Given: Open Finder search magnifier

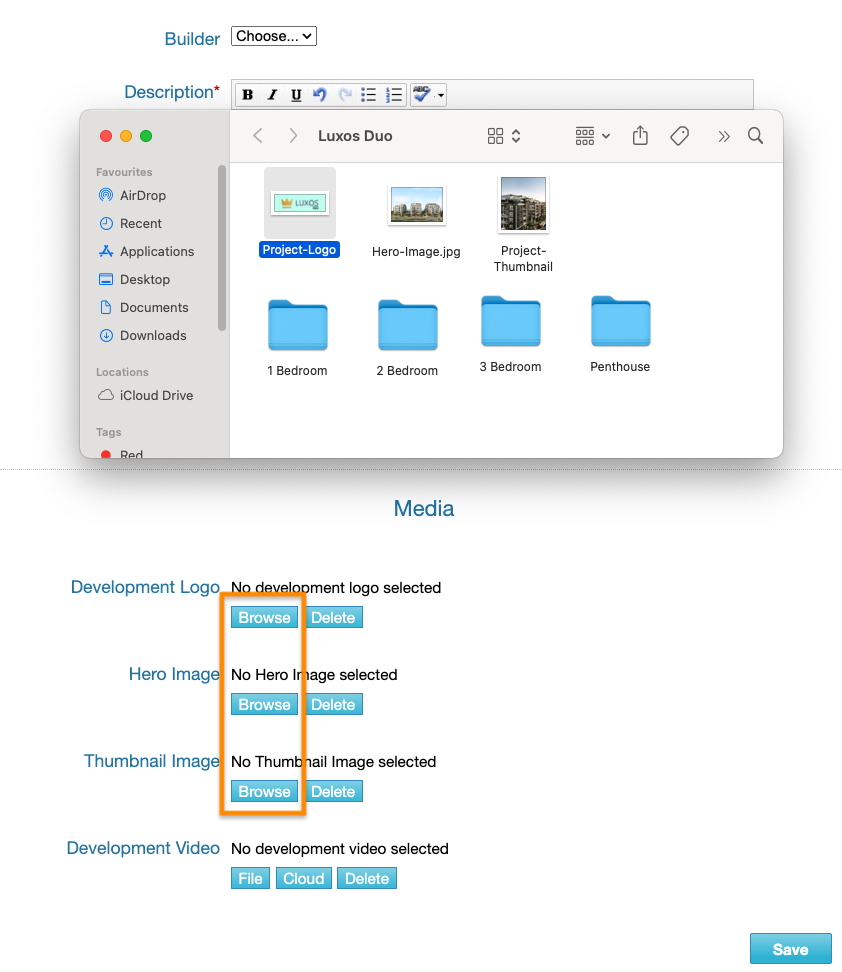Looking at the screenshot, I should point(756,136).
